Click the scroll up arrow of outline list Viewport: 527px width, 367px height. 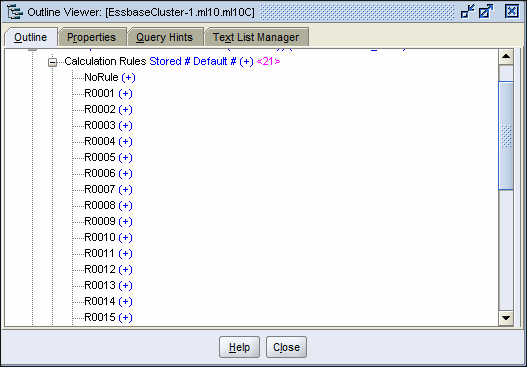[506, 56]
